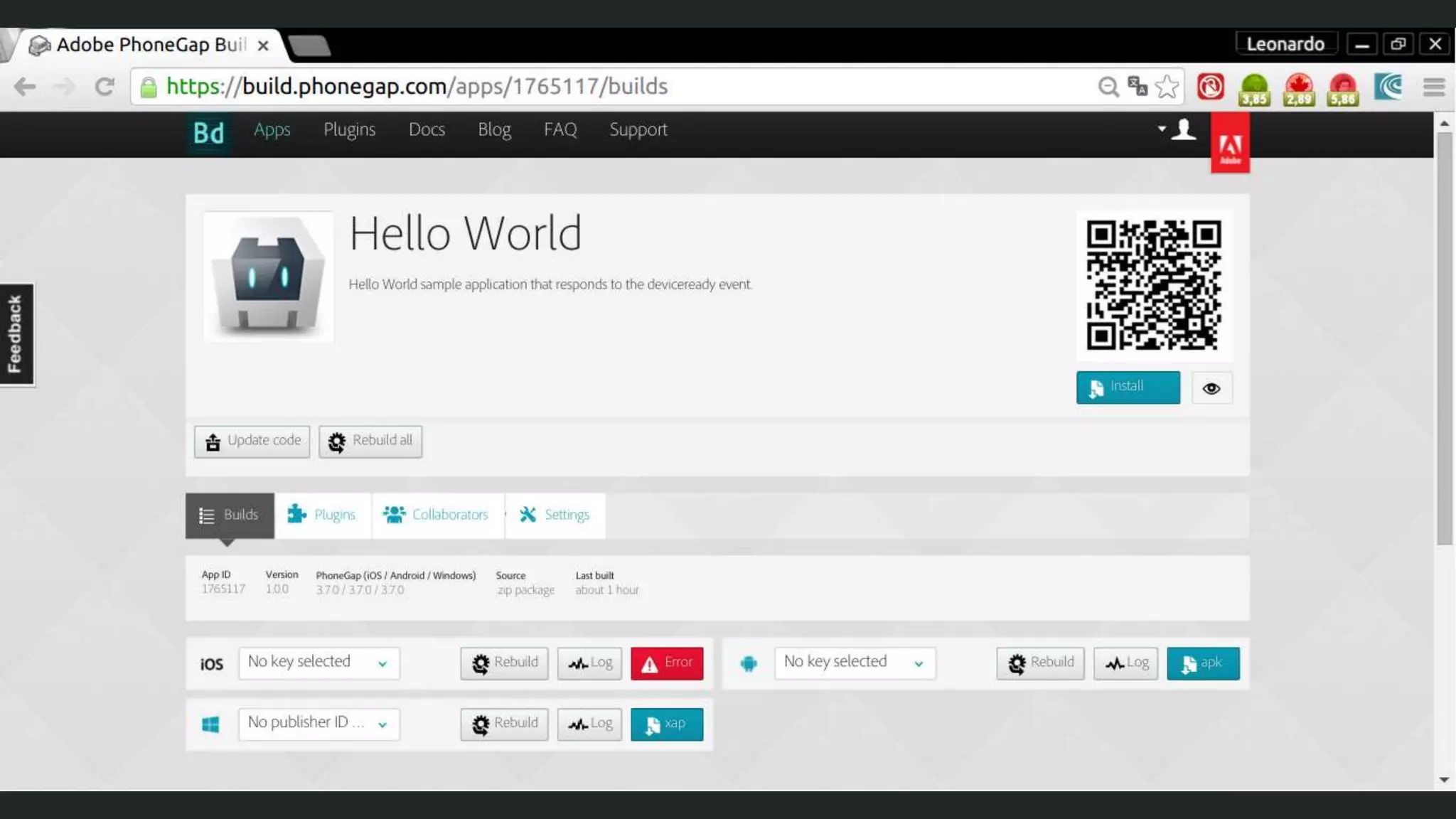Open the Settings tab

coord(555,515)
